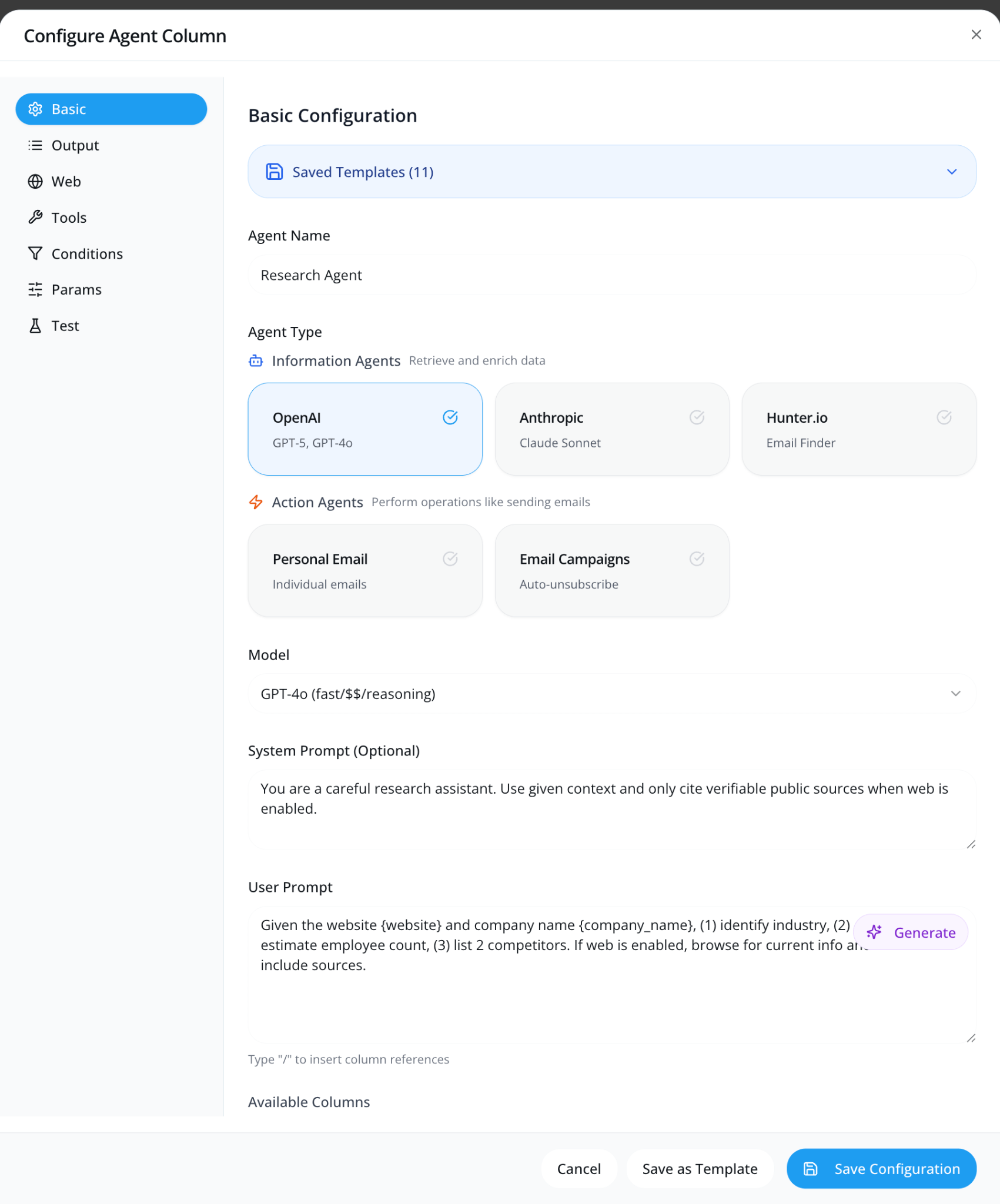
Task: Click Save as Template button
Action: click(x=700, y=1169)
